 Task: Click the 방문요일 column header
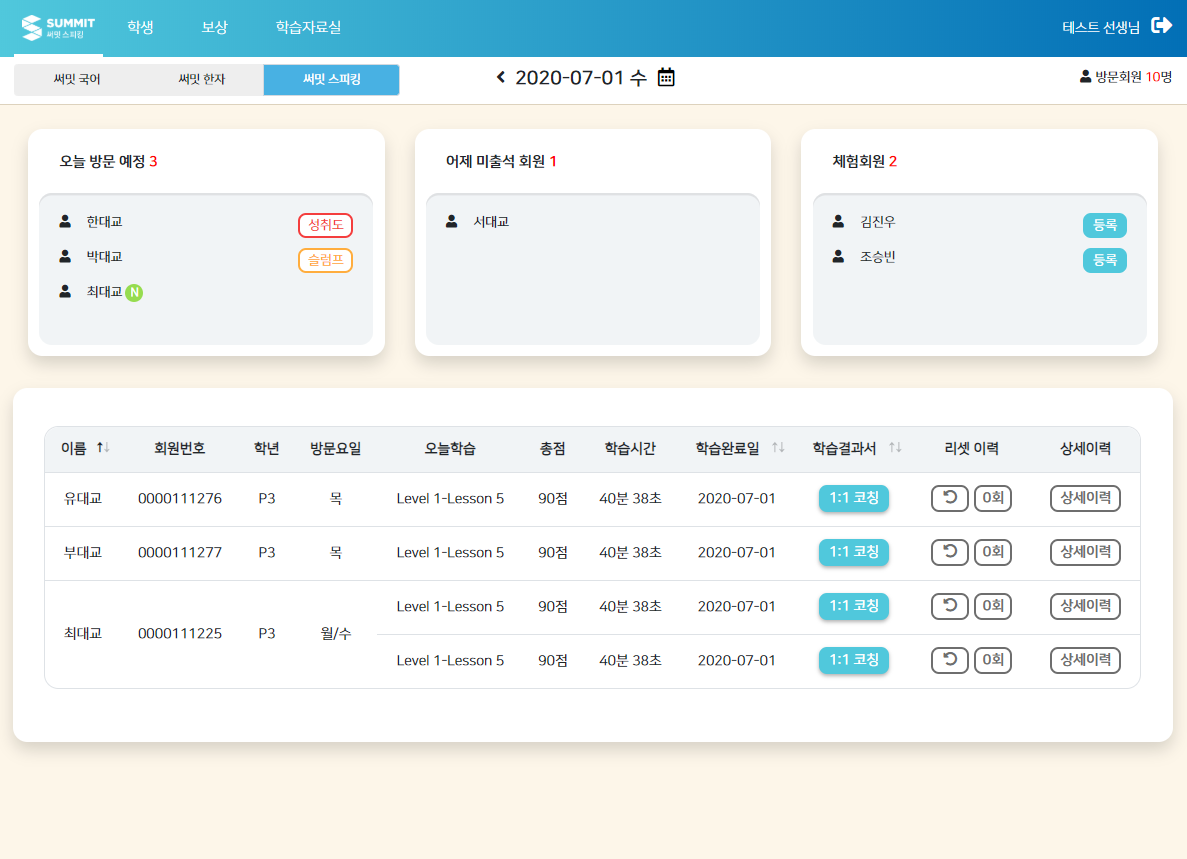(x=335, y=448)
